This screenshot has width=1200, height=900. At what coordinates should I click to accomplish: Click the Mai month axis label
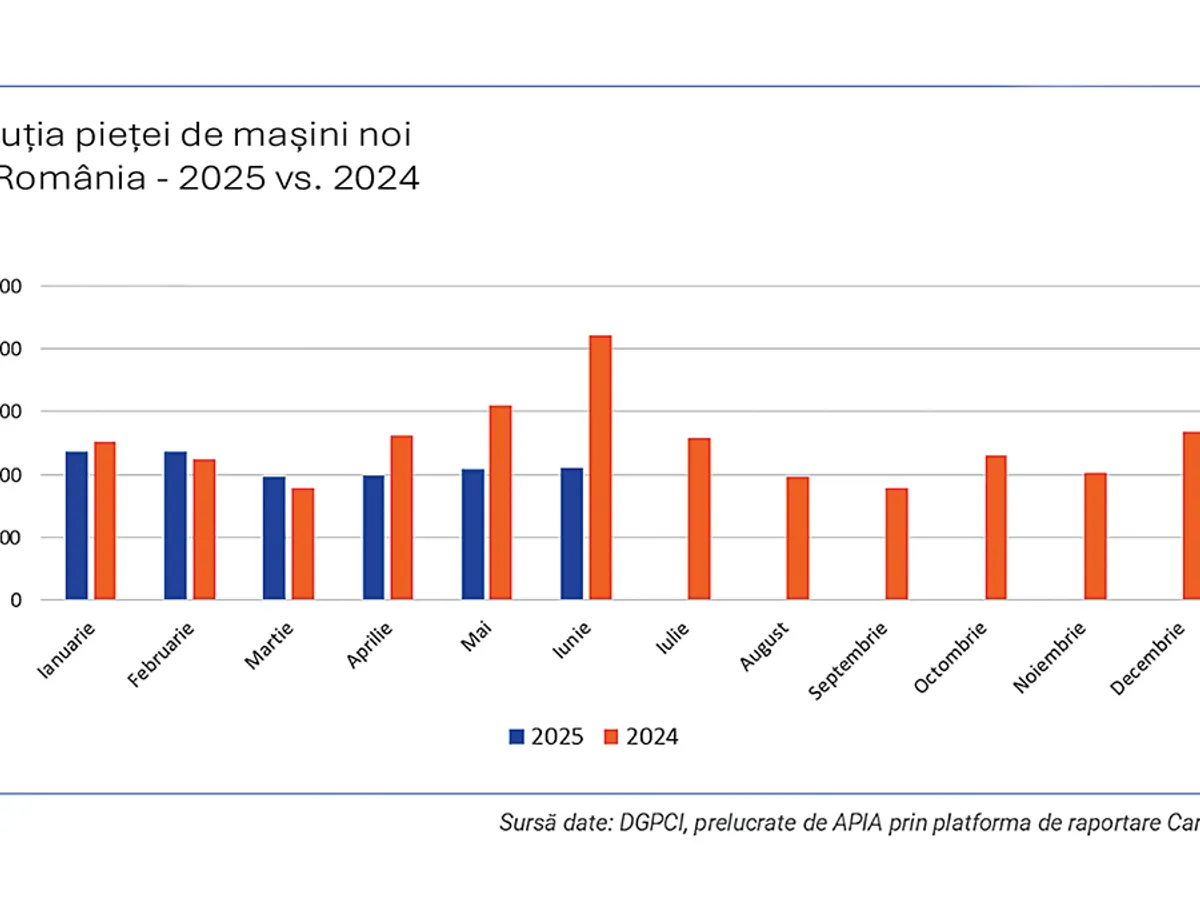coord(475,634)
